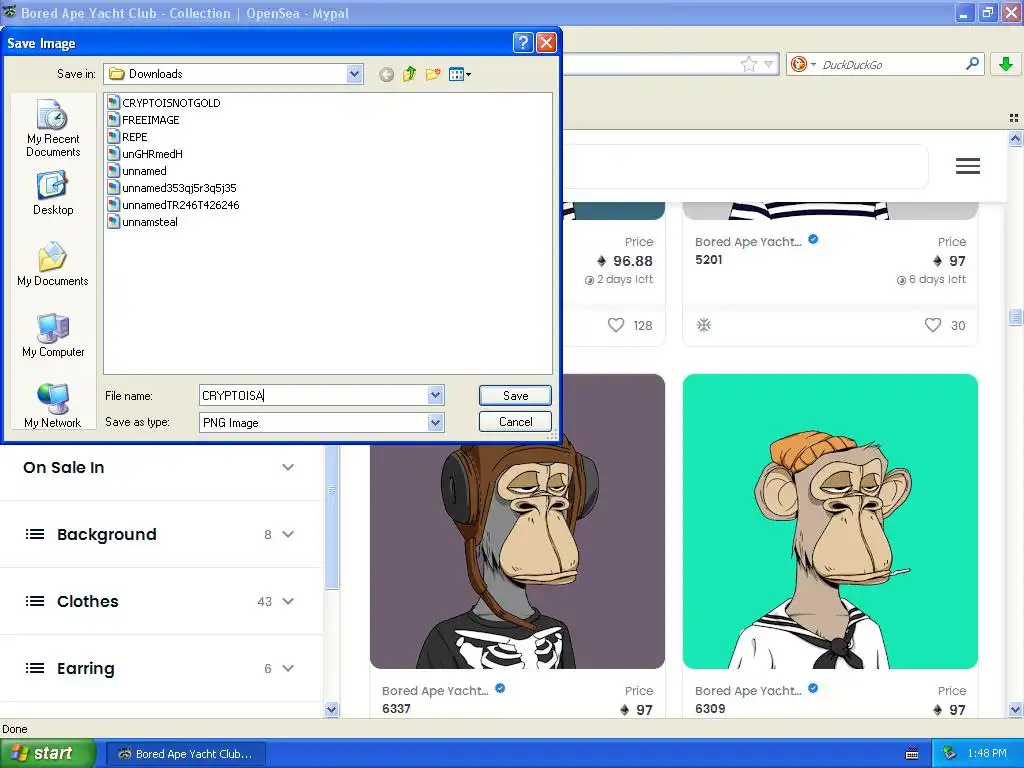This screenshot has width=1024, height=768.
Task: Click the tab groups grid icon
Action: click(1014, 118)
